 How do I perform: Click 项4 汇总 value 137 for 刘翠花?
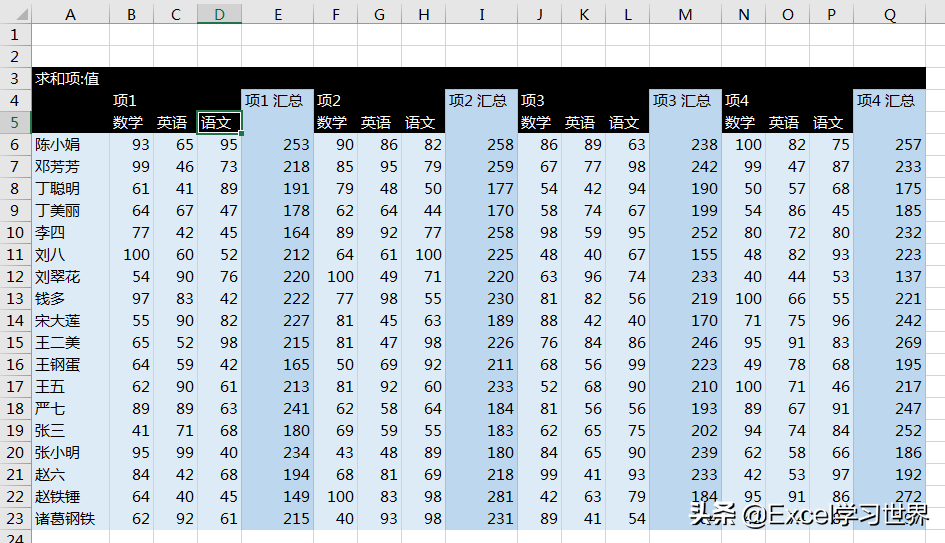[890, 277]
